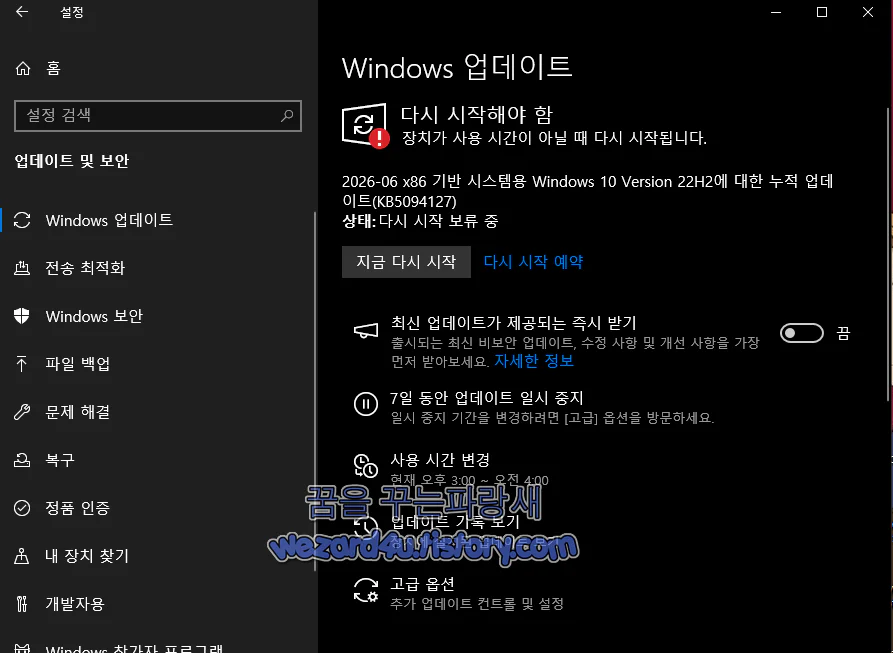This screenshot has height=653, width=893.
Task: Click 상태: 다시 시작 보류 중 text
Action: (420, 221)
